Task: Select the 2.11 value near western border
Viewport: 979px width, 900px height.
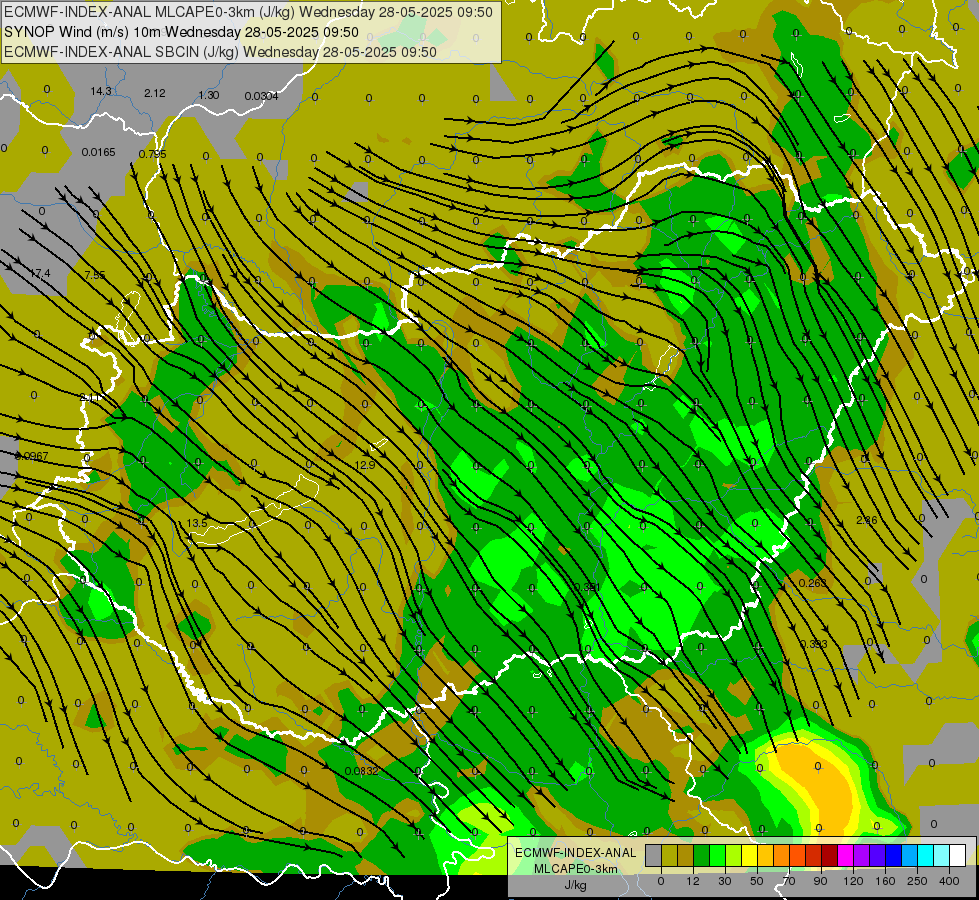Action: (90, 398)
